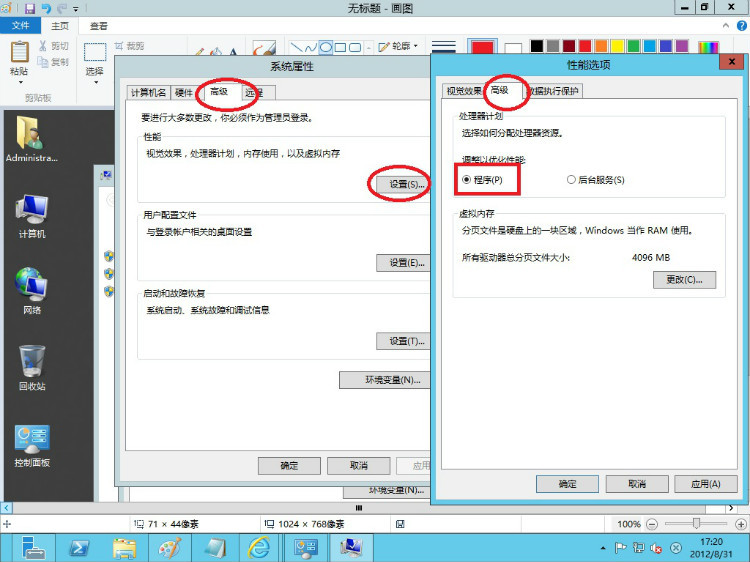Viewport: 750px width, 562px height.
Task: Click 环境变量(N)... in 系统属性 dialog
Action: pos(385,380)
